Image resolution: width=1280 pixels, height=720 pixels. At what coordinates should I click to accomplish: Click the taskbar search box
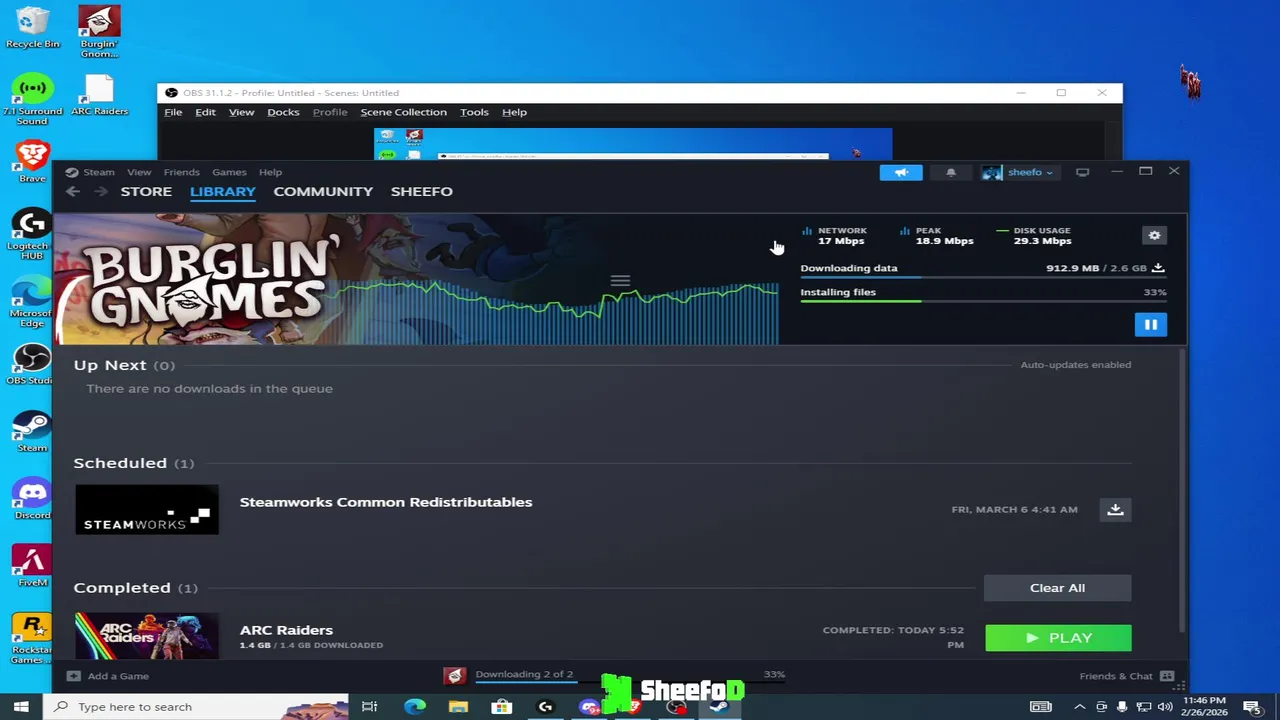point(195,707)
